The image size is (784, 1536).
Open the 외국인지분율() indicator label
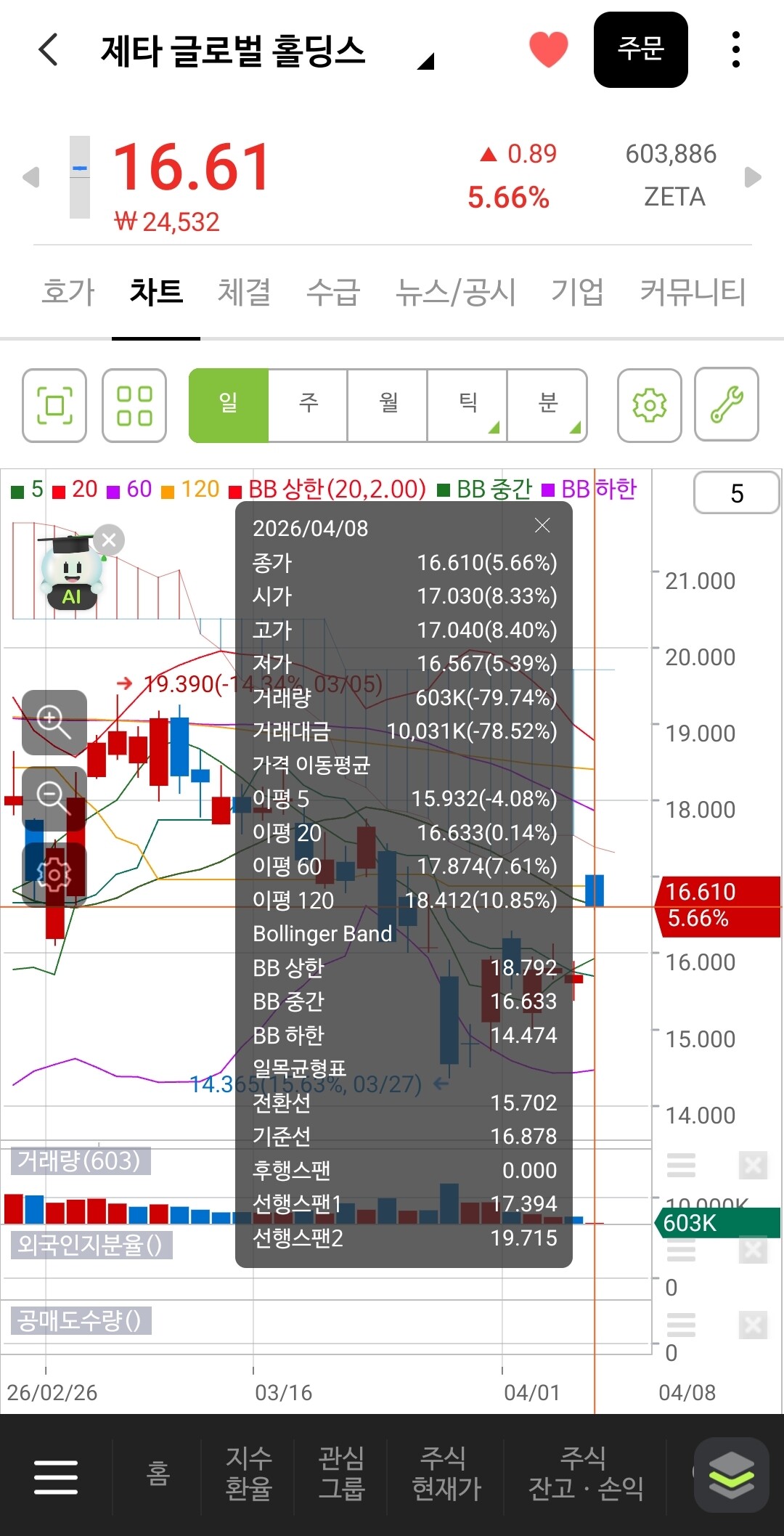coord(91,1245)
